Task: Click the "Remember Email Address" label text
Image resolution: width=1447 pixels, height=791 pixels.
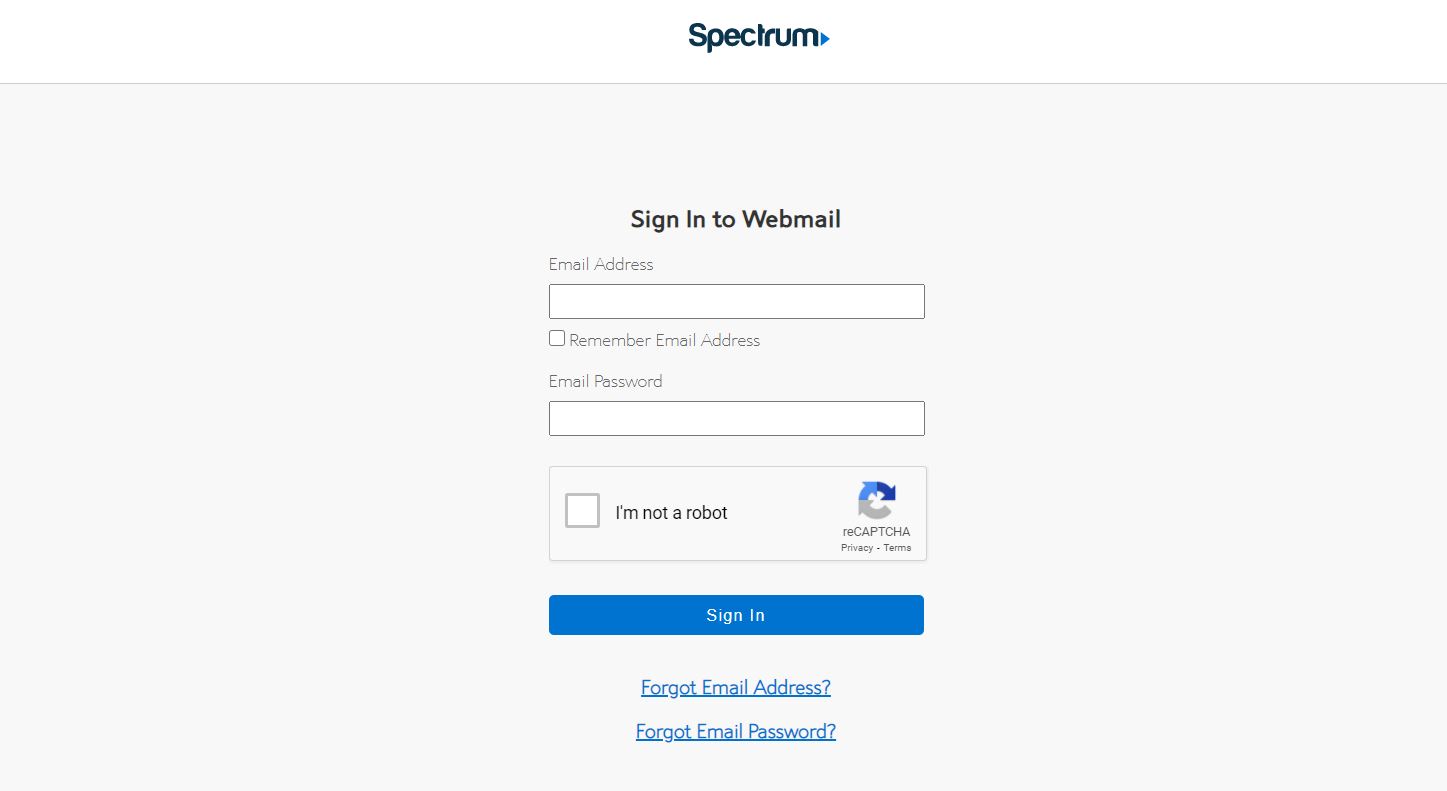Action: [x=664, y=340]
